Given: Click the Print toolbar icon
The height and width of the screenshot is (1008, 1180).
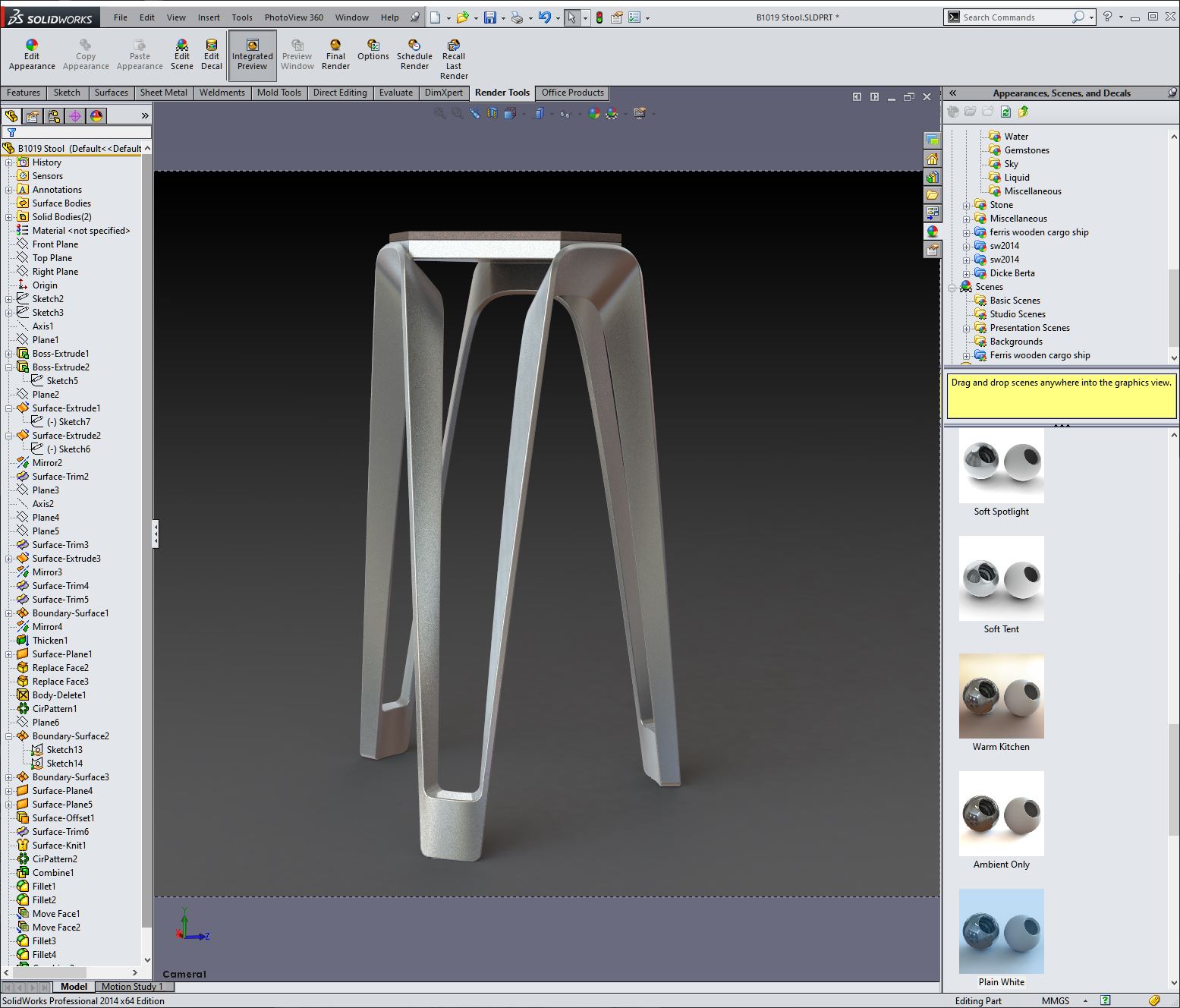Looking at the screenshot, I should [x=517, y=17].
